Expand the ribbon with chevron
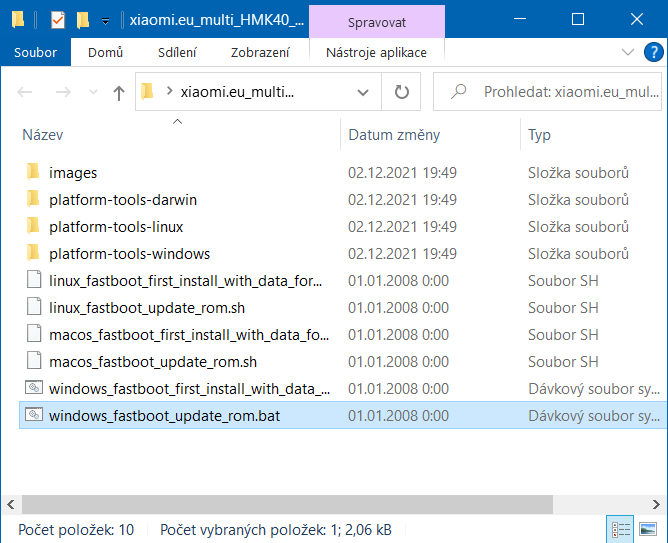 [628, 52]
